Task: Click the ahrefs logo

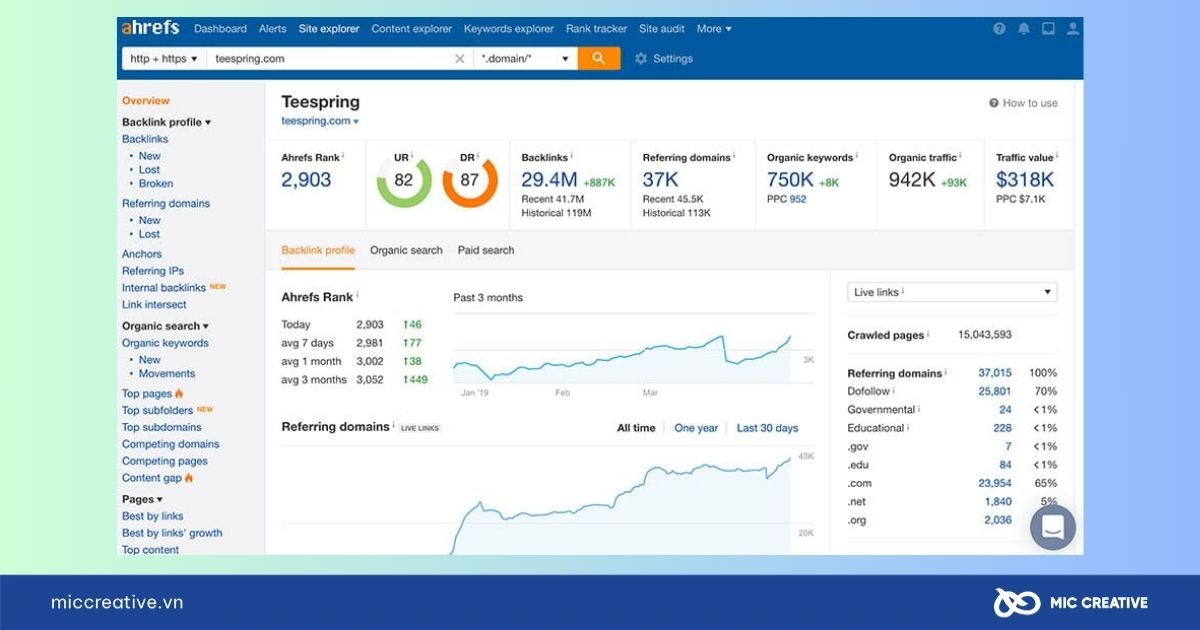Action: [x=152, y=28]
